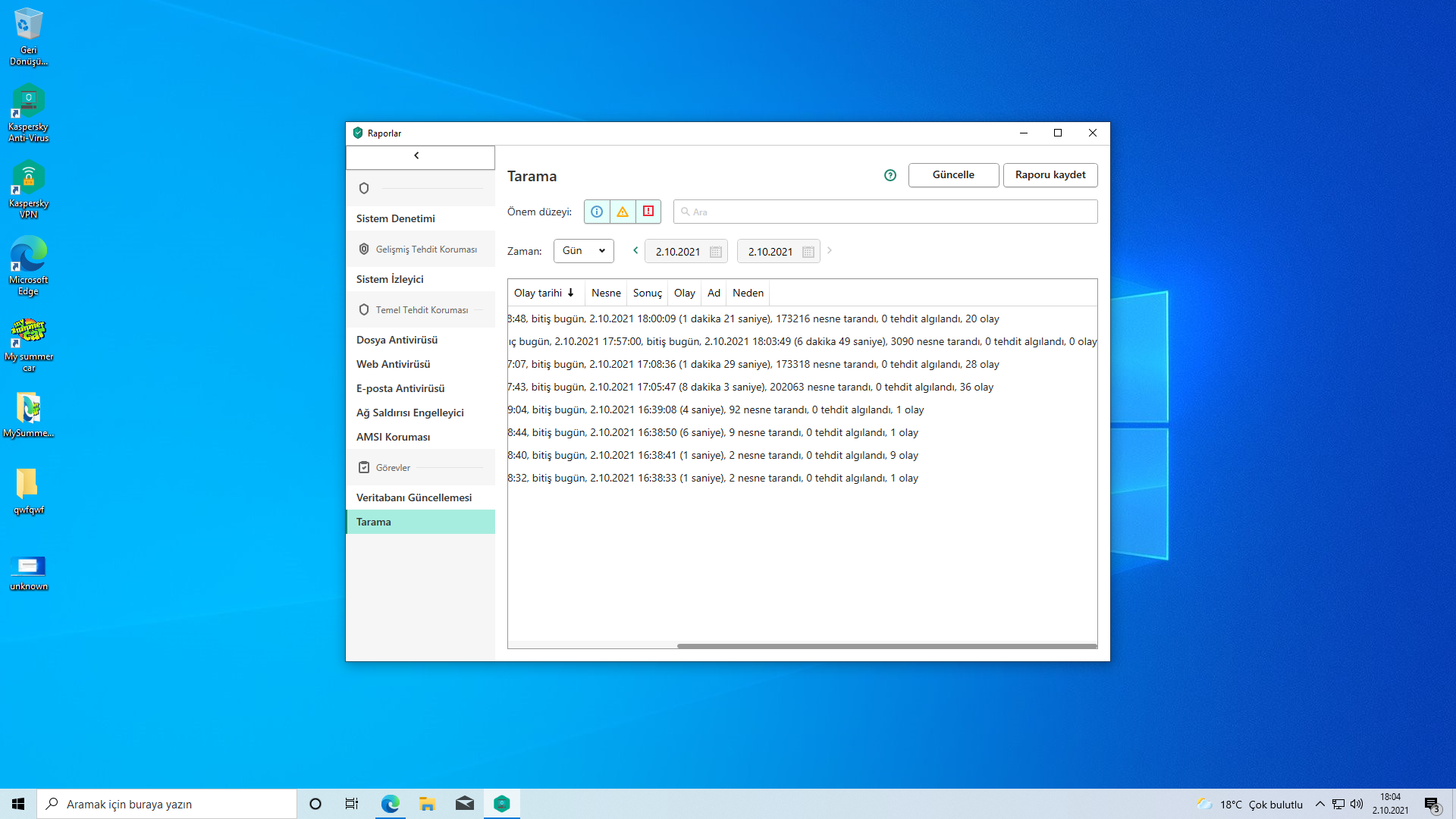Collapse sidebar with the back chevron

(x=416, y=155)
